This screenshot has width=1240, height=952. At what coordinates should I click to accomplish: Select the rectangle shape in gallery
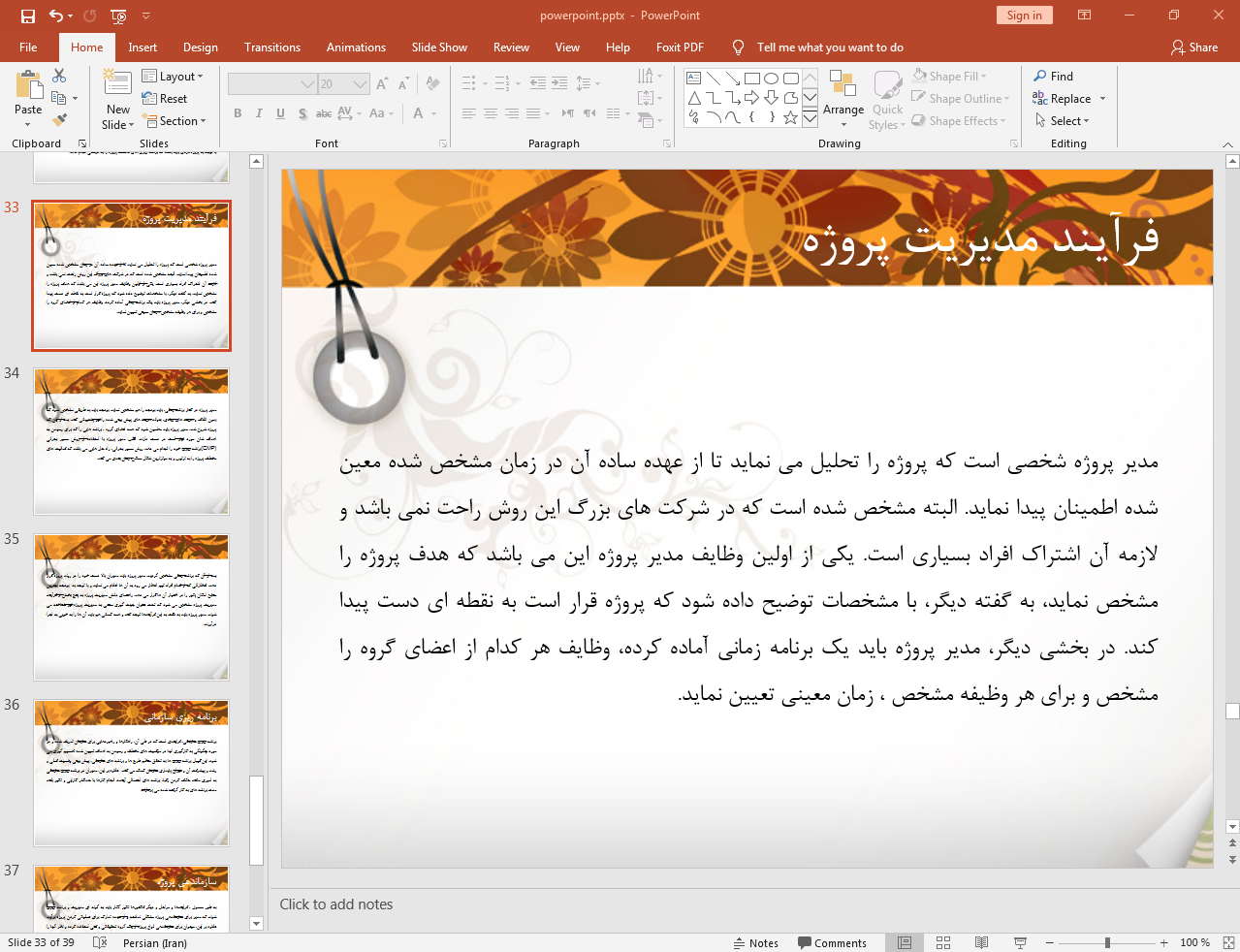752,79
